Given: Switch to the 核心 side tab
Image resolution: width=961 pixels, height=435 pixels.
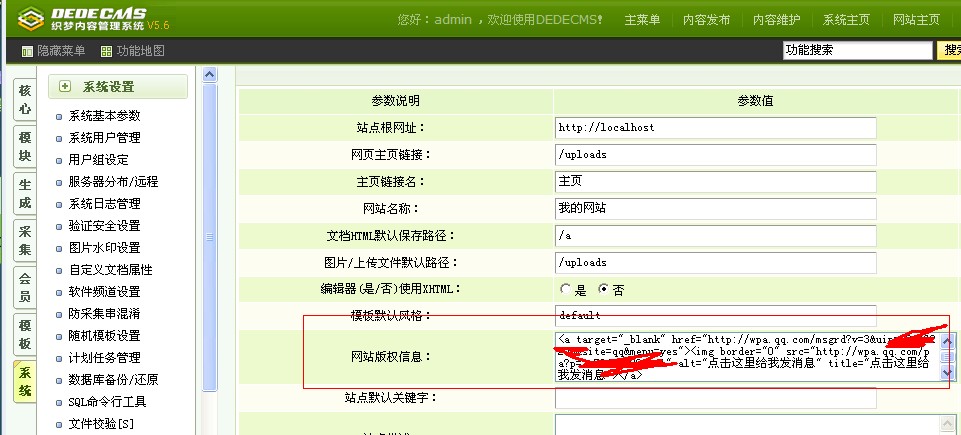Looking at the screenshot, I should tap(25, 100).
